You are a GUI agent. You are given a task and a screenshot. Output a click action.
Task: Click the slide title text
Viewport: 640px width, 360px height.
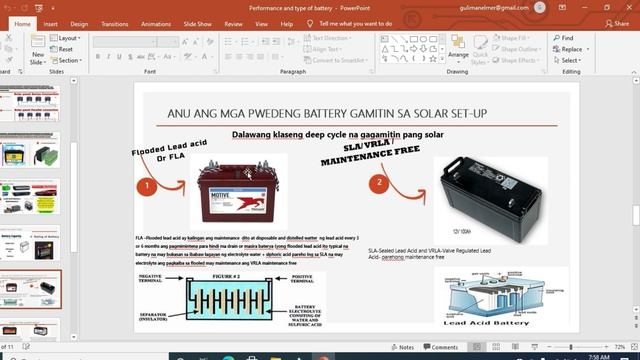pos(327,113)
